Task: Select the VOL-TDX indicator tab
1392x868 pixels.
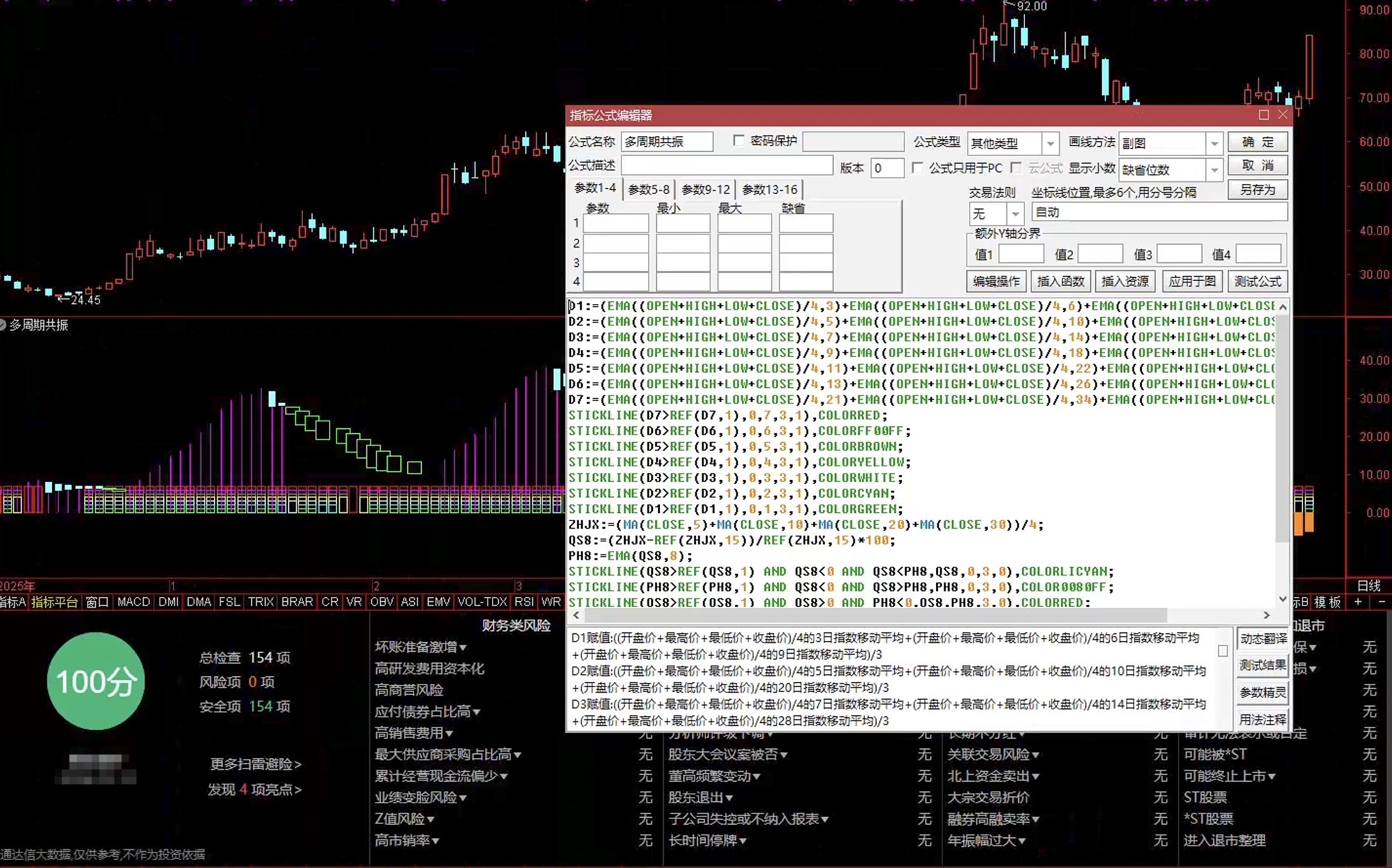Action: 482,602
